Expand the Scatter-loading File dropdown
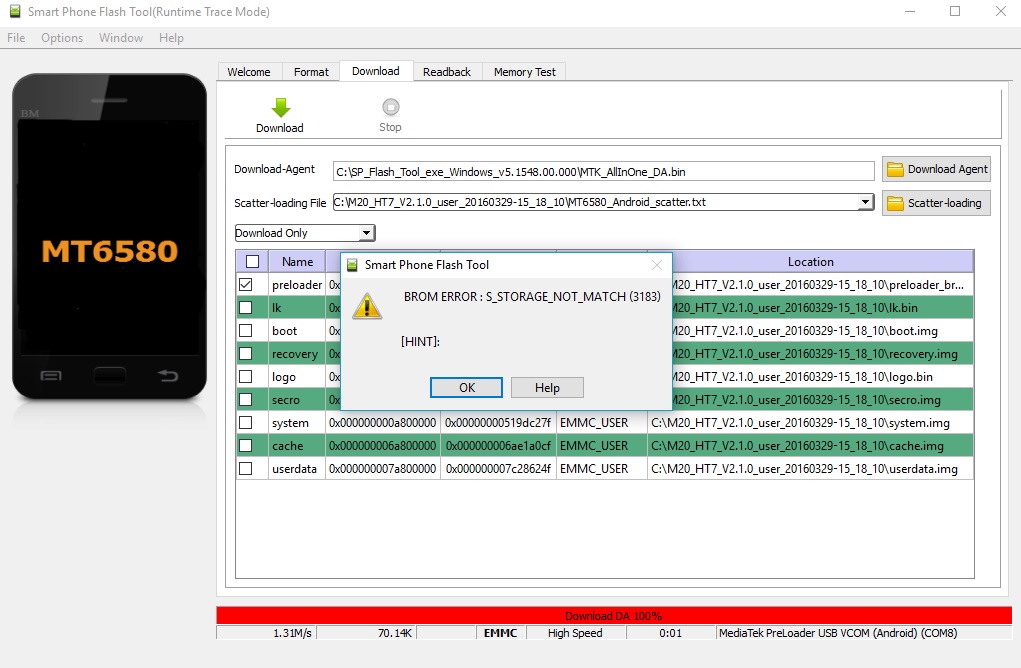The image size is (1021, 668). (865, 203)
